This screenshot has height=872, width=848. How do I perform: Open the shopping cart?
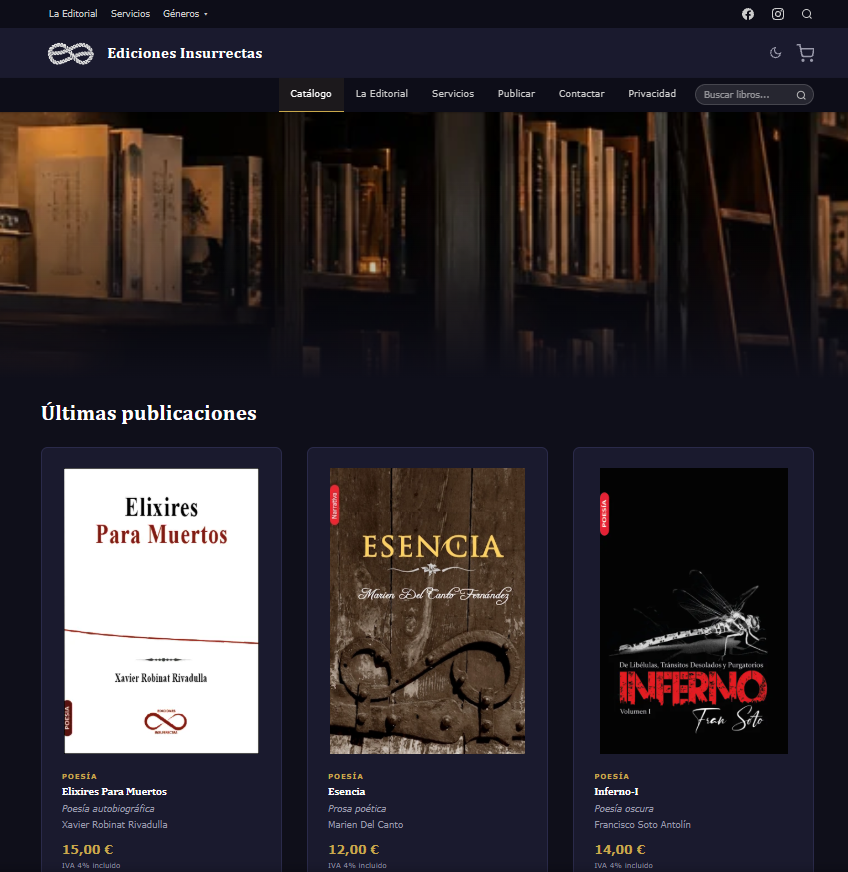(806, 53)
